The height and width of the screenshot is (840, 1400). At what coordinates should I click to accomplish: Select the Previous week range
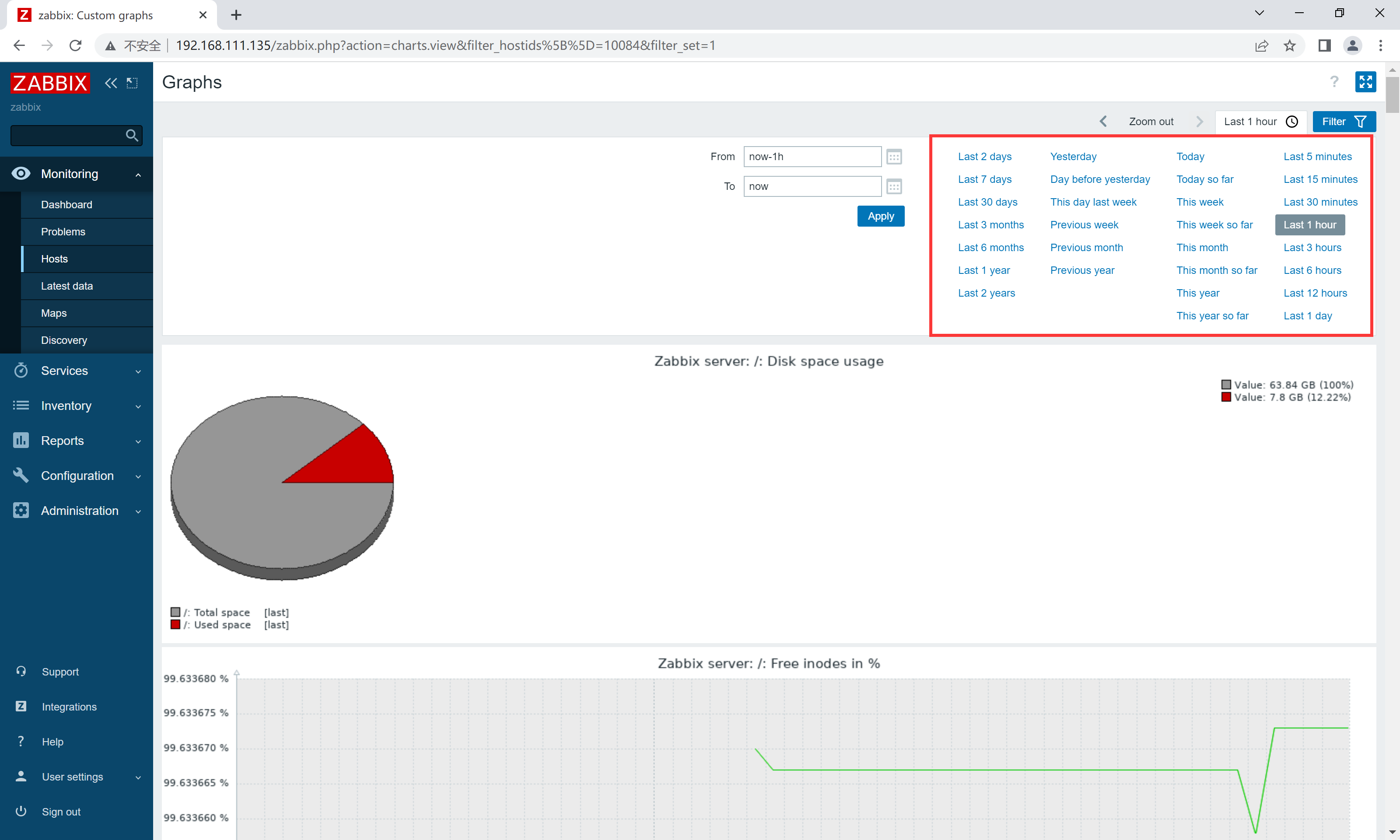(x=1084, y=225)
